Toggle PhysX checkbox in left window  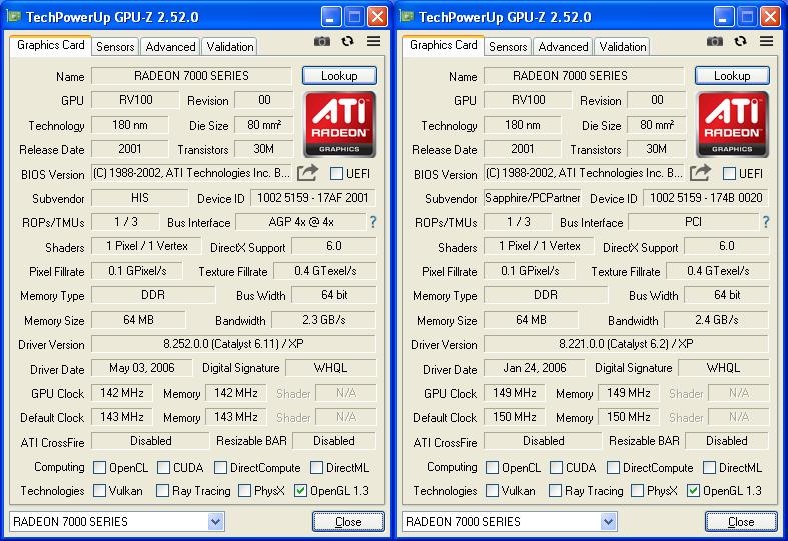pos(244,490)
